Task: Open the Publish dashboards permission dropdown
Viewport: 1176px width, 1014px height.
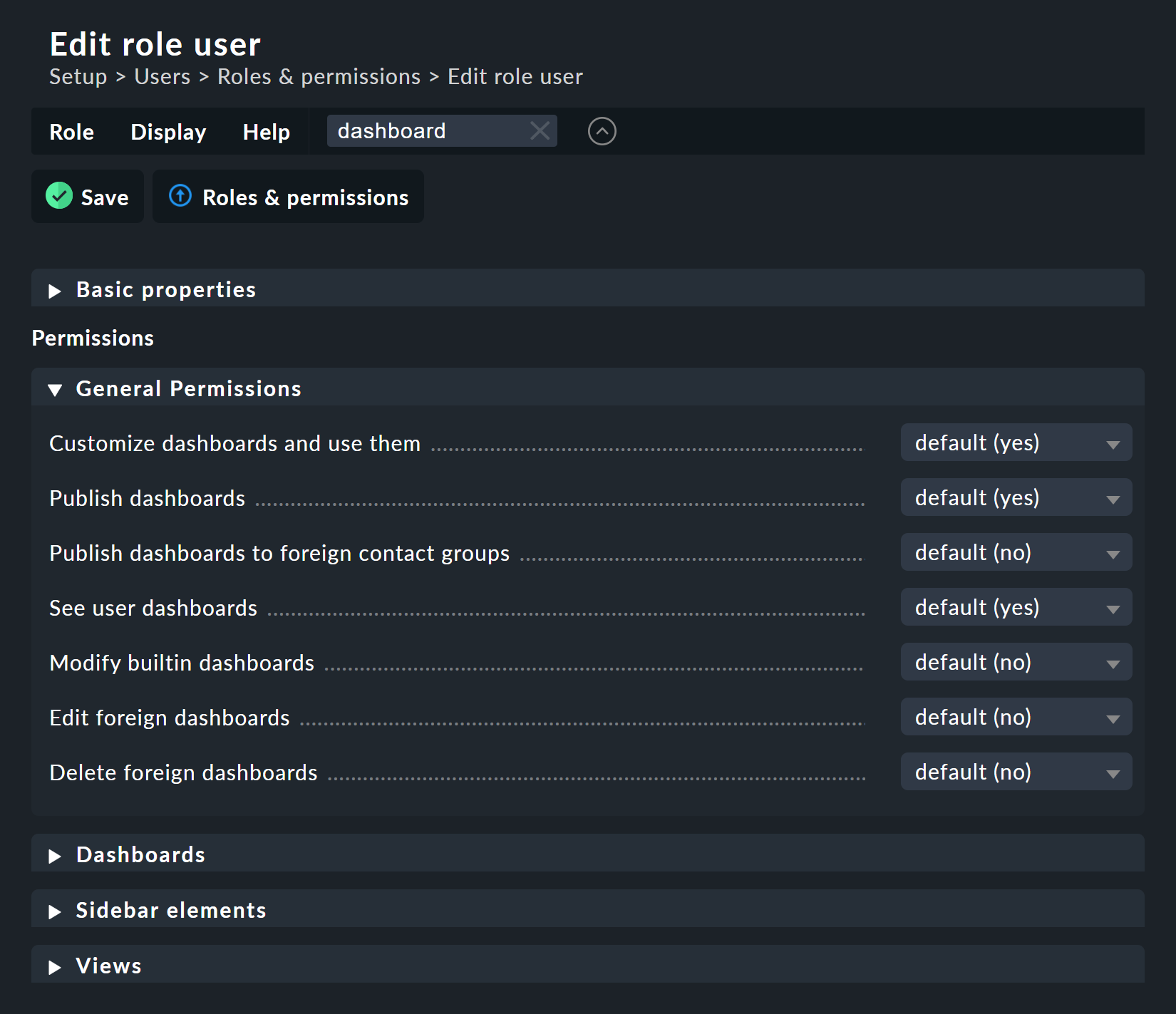Action: (1016, 497)
